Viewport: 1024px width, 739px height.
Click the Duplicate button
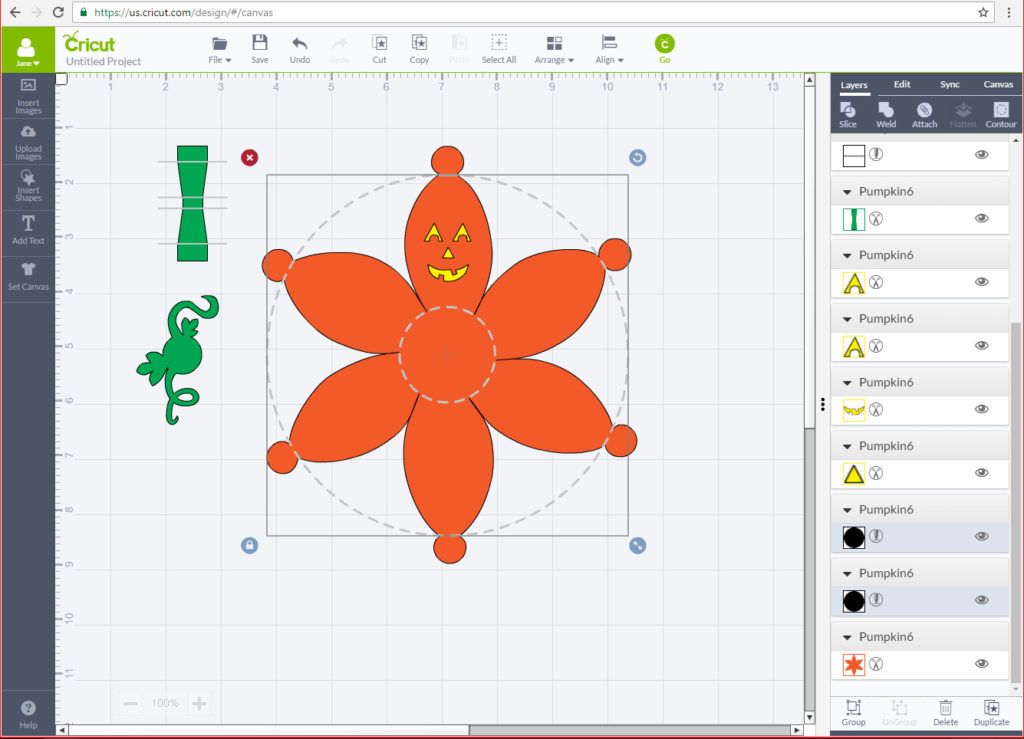991,712
